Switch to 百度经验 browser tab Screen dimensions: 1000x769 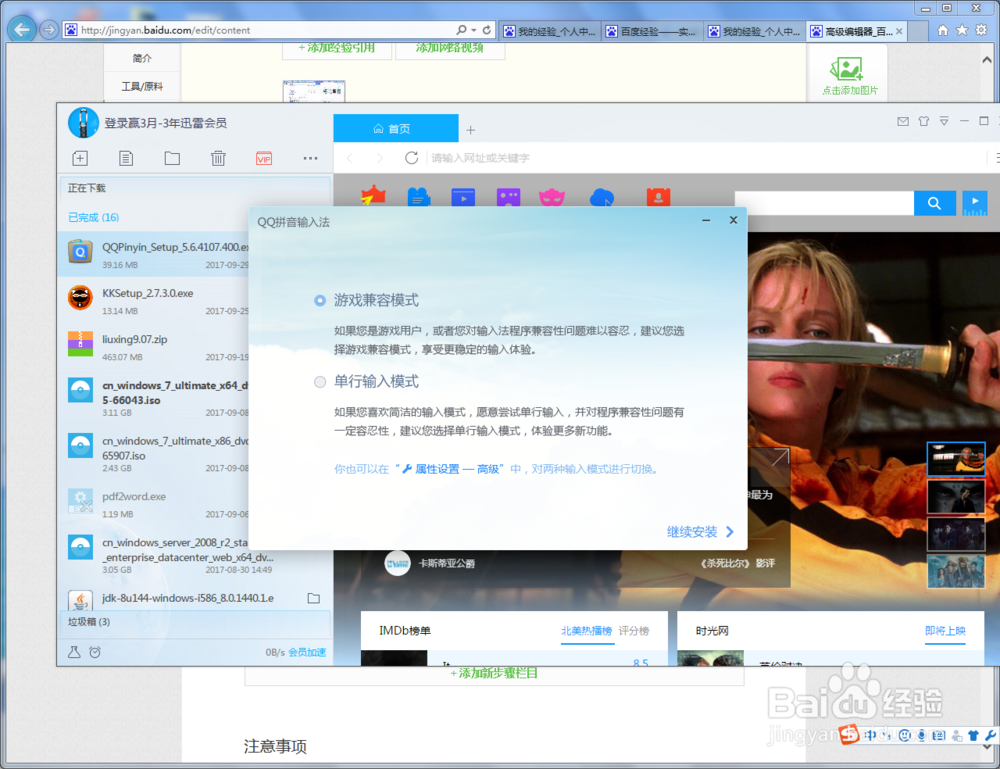click(x=653, y=31)
